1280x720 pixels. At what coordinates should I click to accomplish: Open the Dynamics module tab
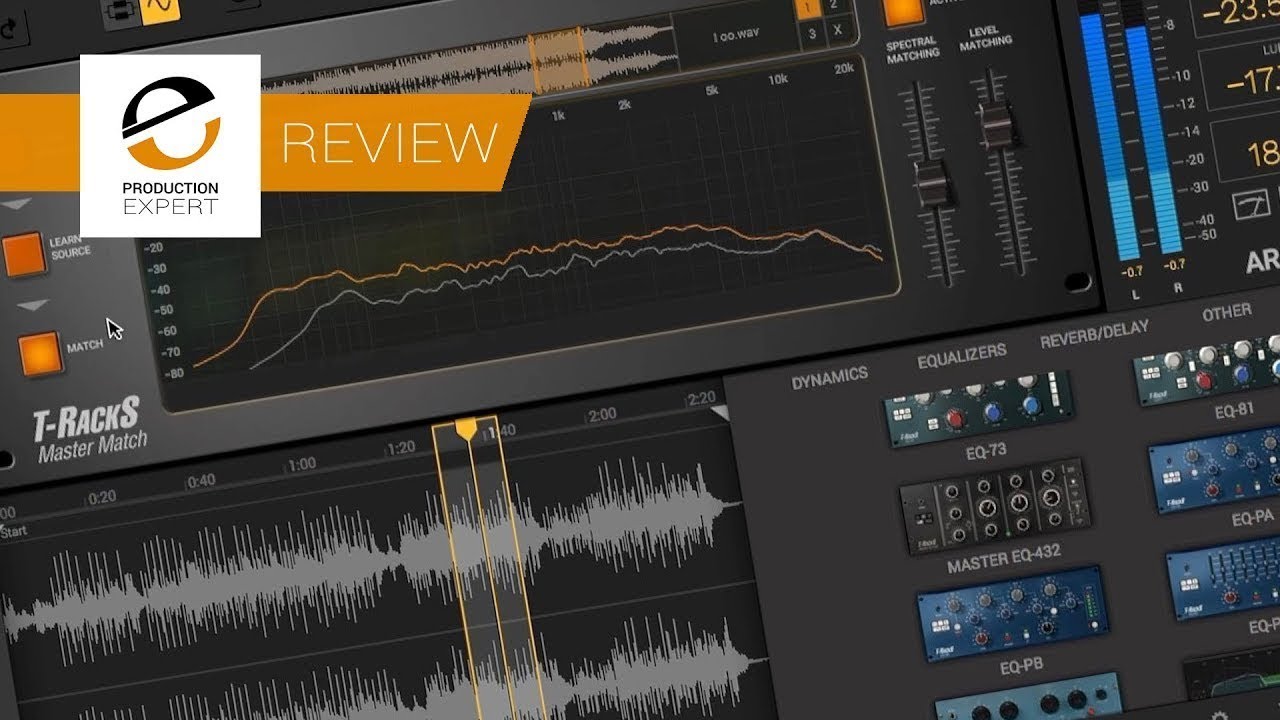coord(829,378)
